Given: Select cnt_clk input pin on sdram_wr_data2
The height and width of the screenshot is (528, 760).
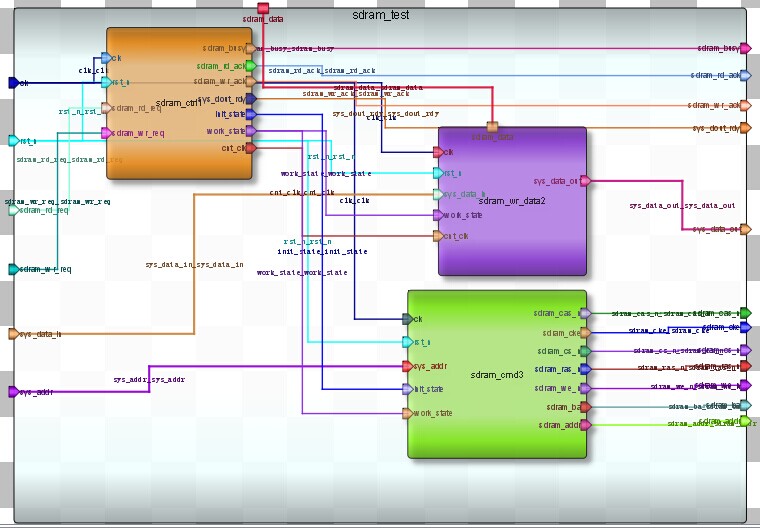Looking at the screenshot, I should click(438, 236).
